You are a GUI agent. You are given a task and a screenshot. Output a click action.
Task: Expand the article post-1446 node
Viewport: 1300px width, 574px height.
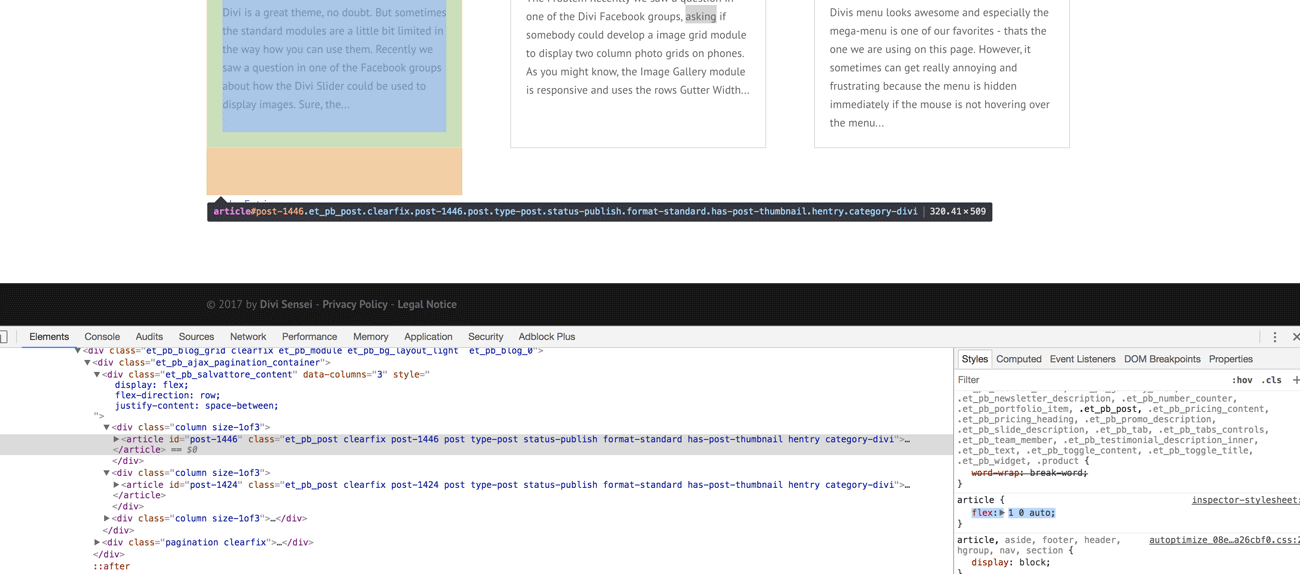(117, 439)
